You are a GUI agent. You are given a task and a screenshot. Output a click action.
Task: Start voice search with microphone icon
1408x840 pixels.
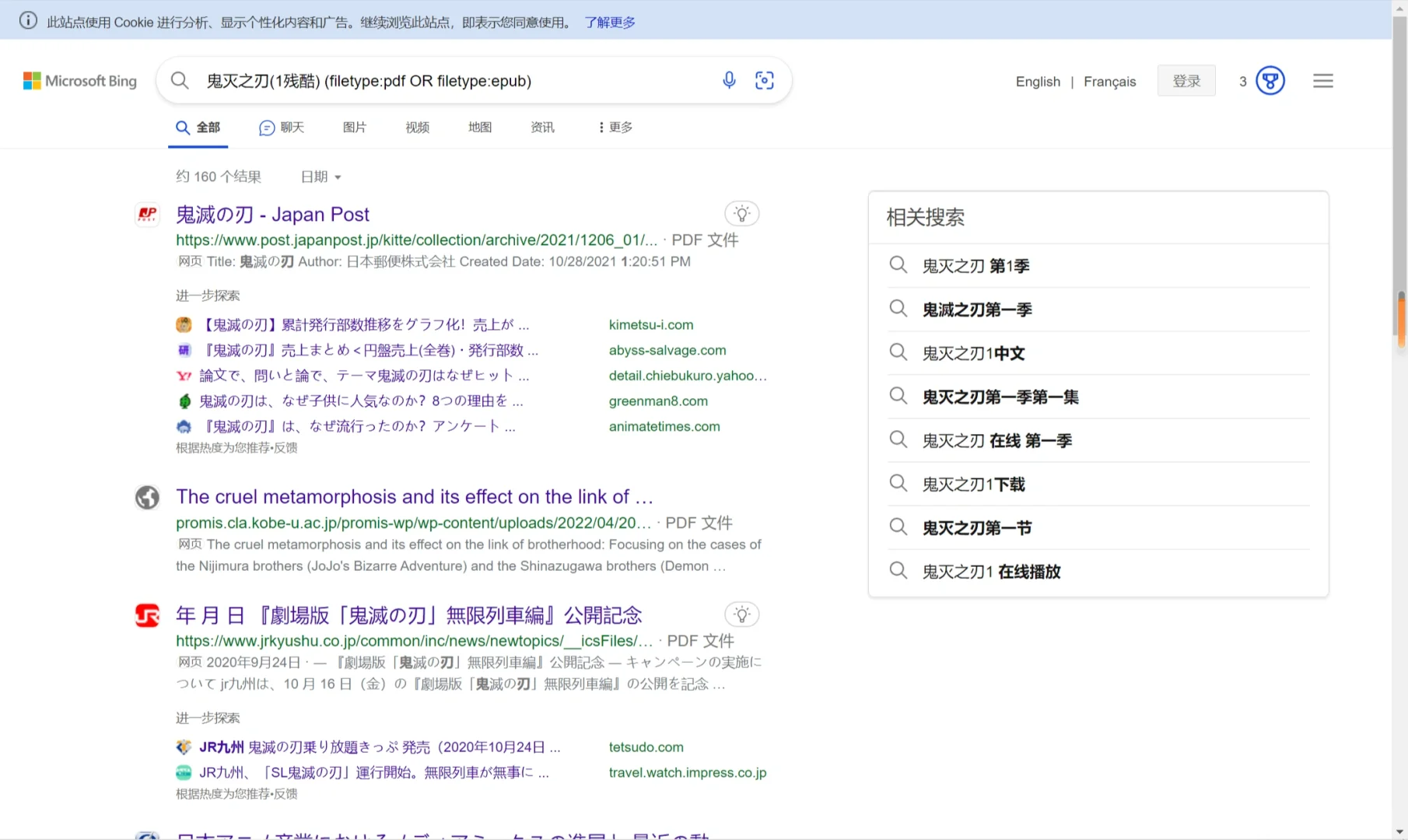tap(729, 80)
